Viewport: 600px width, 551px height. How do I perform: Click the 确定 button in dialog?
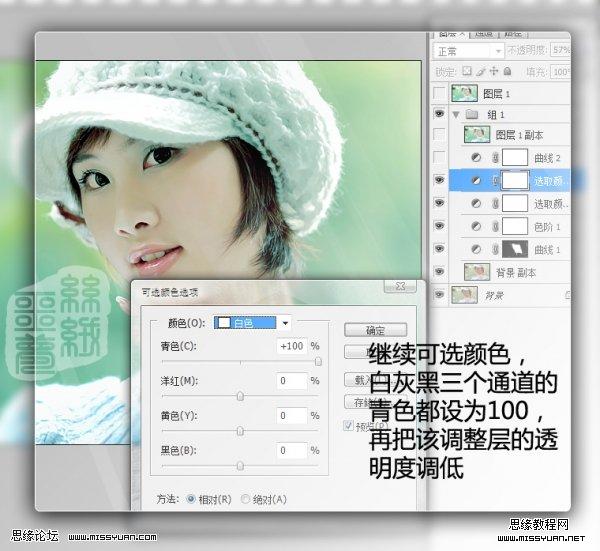(x=375, y=330)
